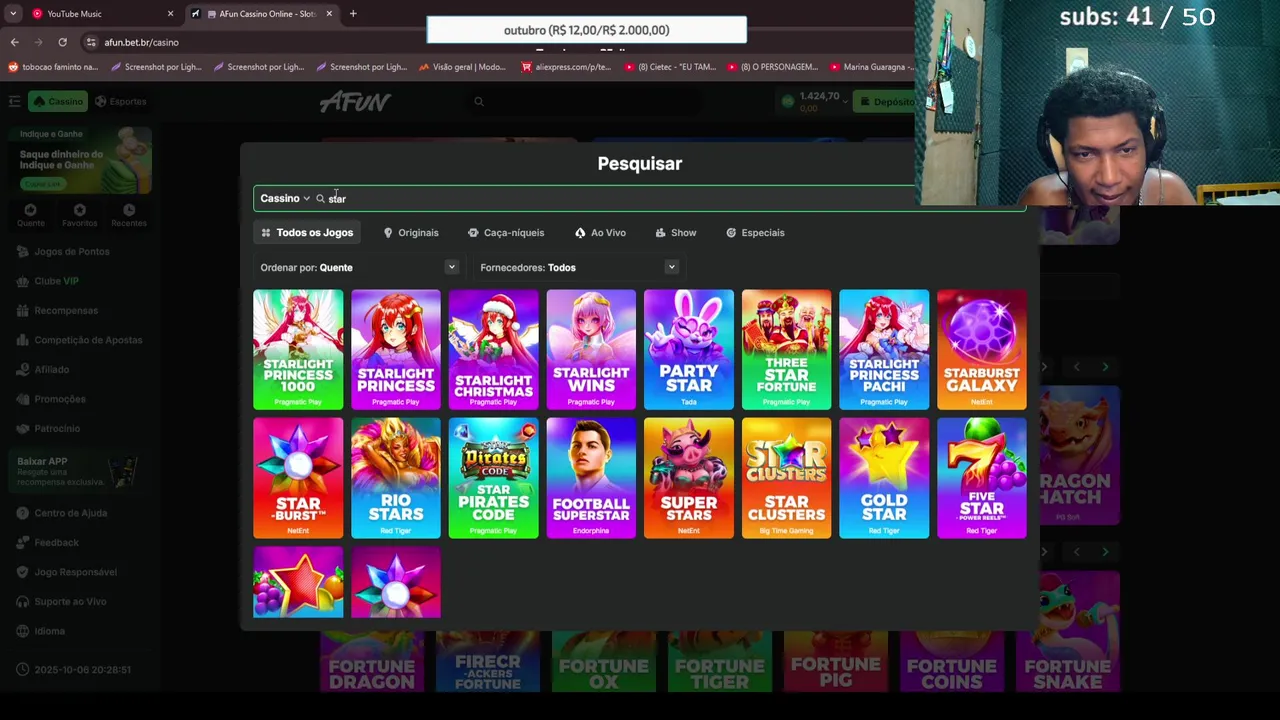Screen dimensions: 1280x720
Task: Open Suporte ao Vivo in sidebar
Action: pos(62,601)
